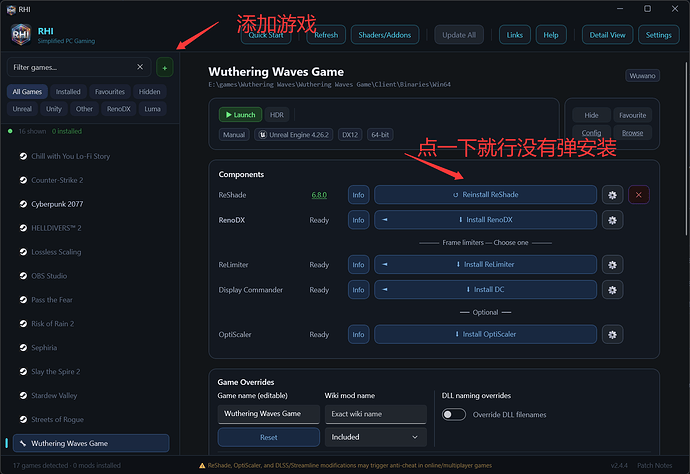Open OptiScaler component settings gear

[x=612, y=335]
